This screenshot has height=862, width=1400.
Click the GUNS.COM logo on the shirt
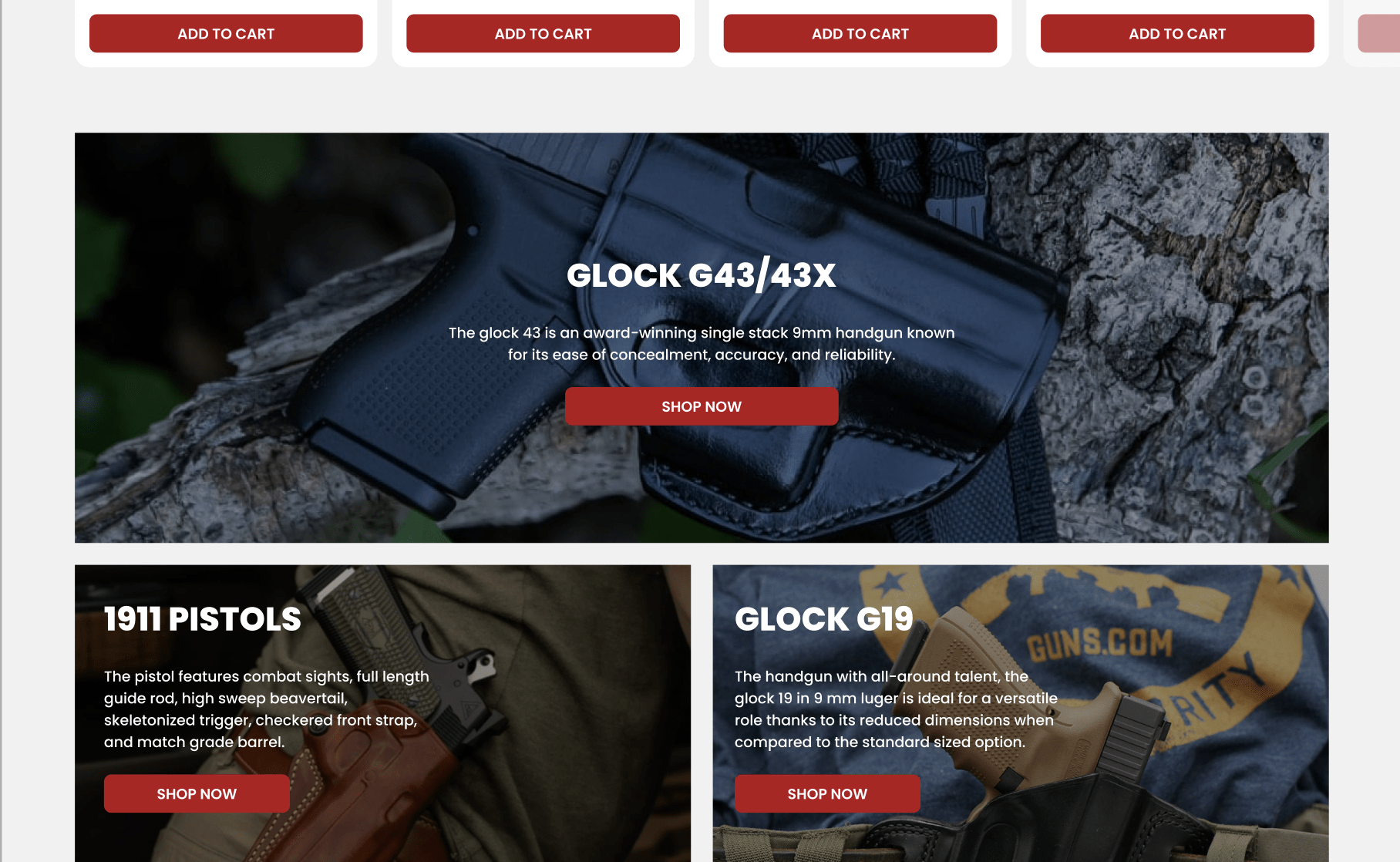point(1100,645)
